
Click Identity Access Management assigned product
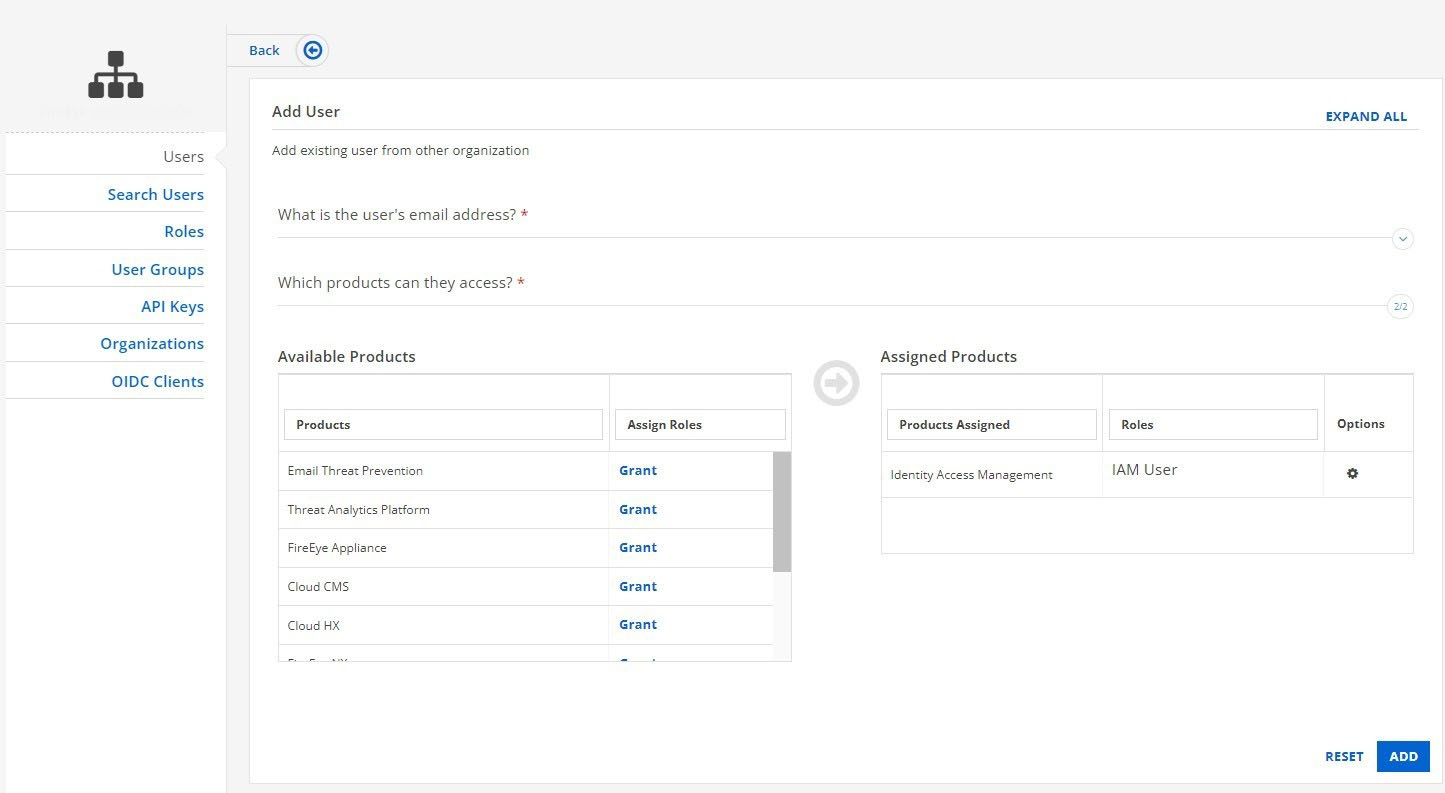pyautogui.click(x=971, y=475)
